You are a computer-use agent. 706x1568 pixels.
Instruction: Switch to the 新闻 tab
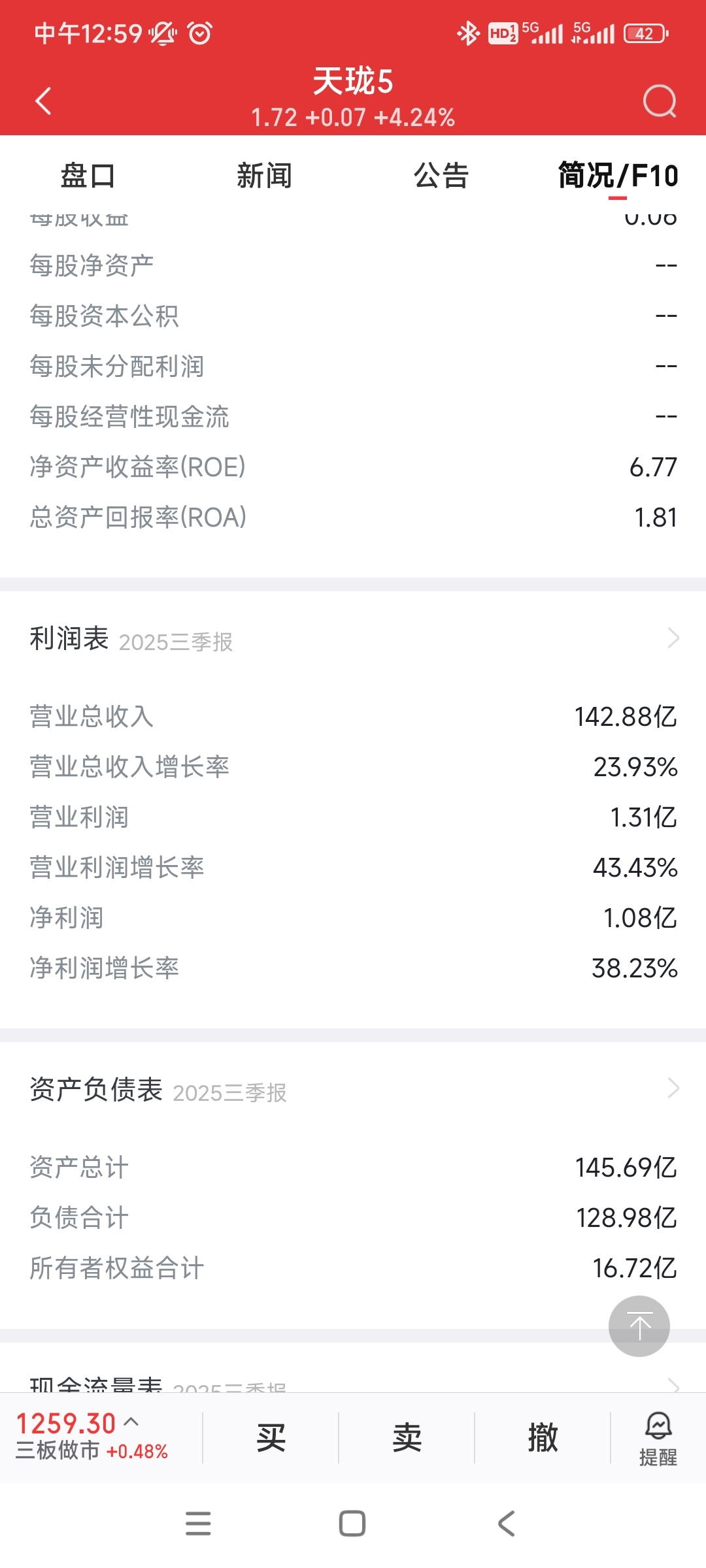click(x=264, y=176)
